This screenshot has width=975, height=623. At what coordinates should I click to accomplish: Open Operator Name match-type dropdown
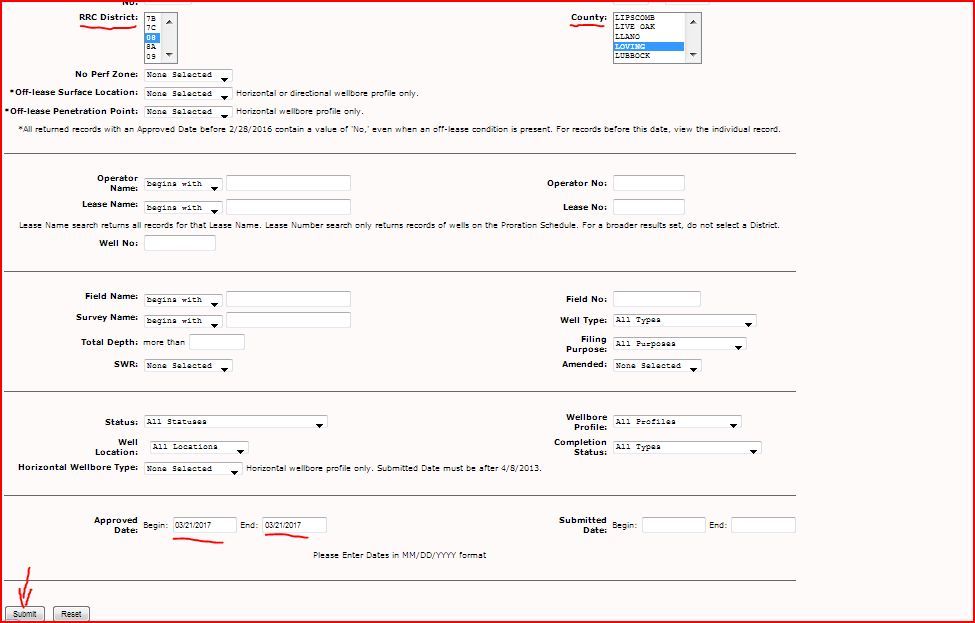tap(183, 184)
